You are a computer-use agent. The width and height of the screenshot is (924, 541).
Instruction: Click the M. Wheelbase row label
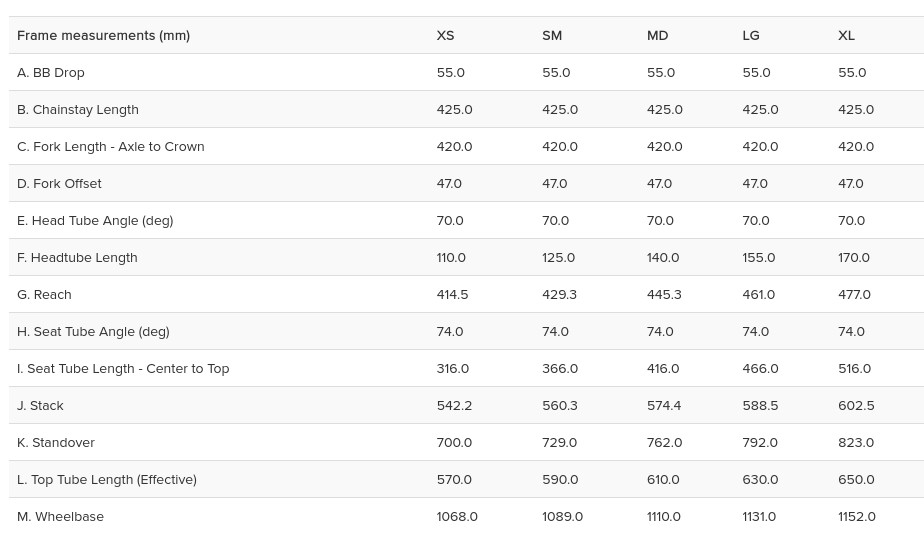click(60, 516)
